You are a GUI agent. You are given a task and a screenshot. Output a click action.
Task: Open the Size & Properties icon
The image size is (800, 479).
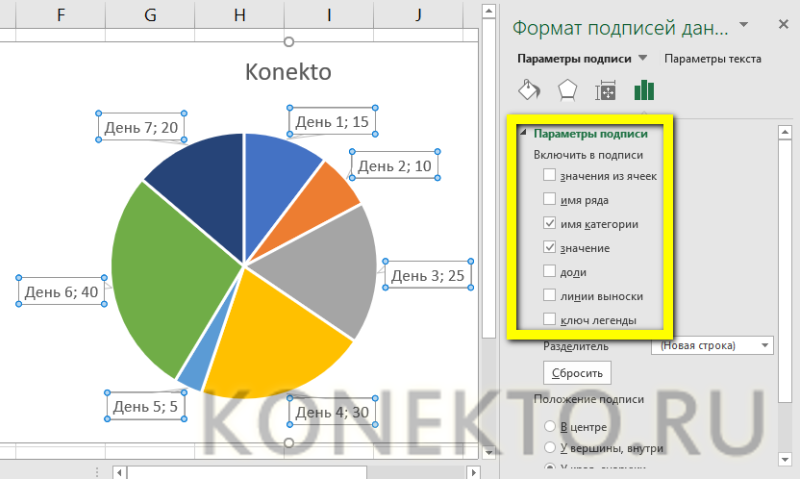606,90
